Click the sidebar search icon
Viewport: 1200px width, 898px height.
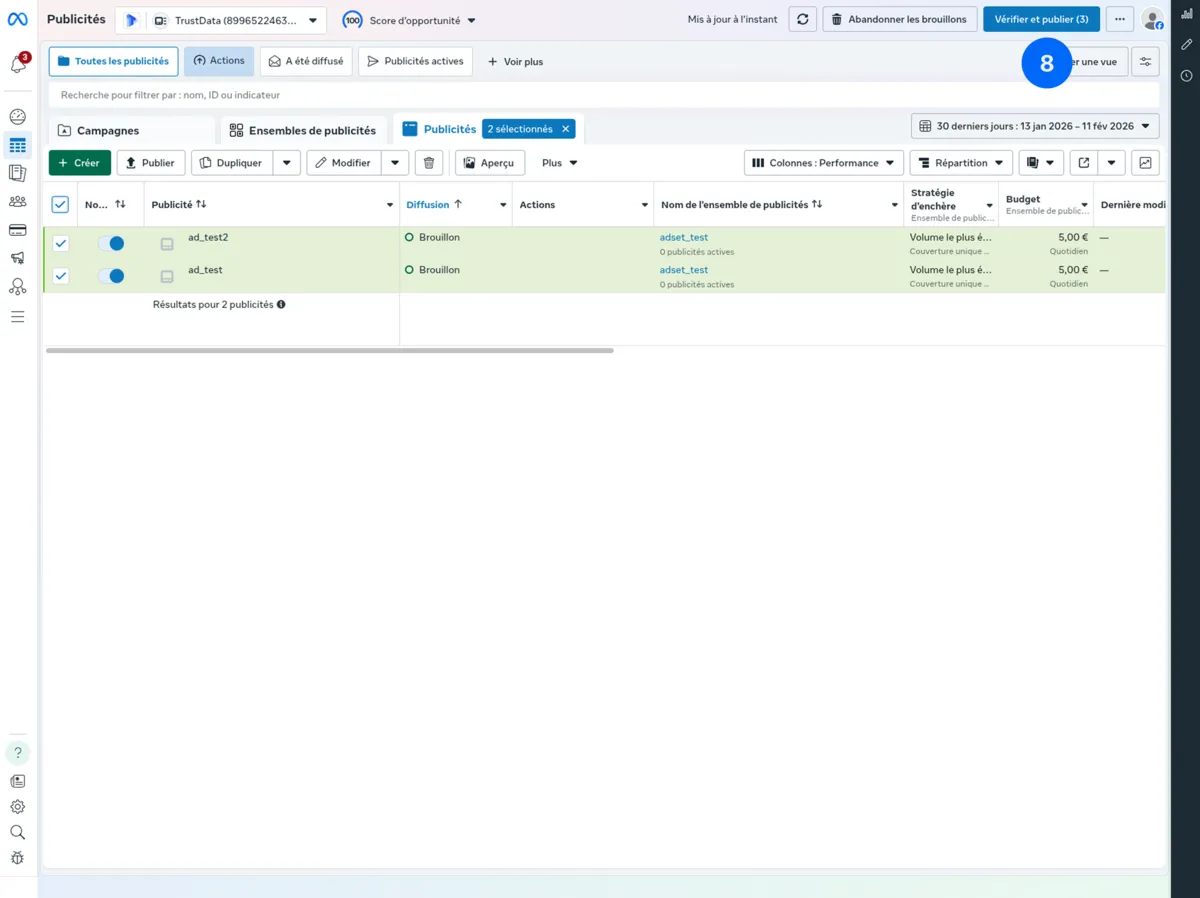point(18,832)
